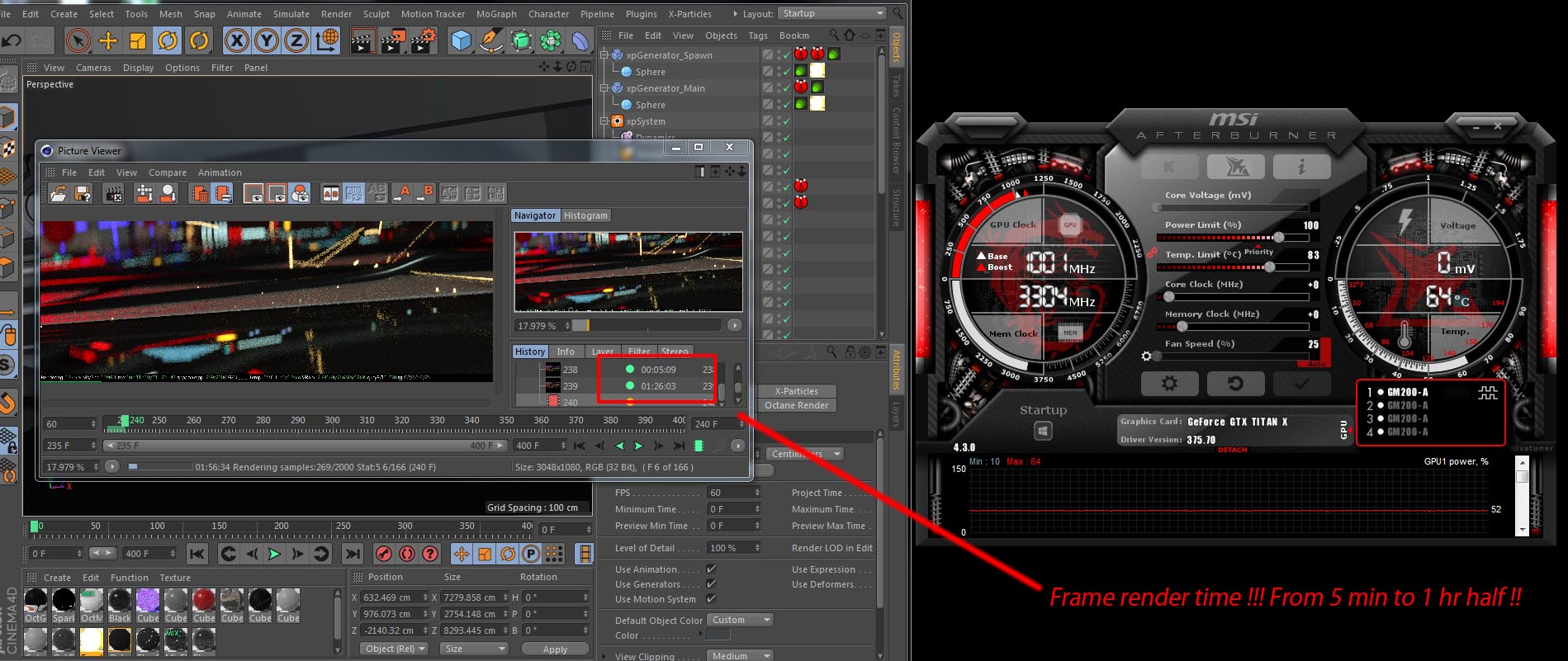Collapse the xpGenerator_Main tree node
The height and width of the screenshot is (661, 1568).
pos(604,88)
